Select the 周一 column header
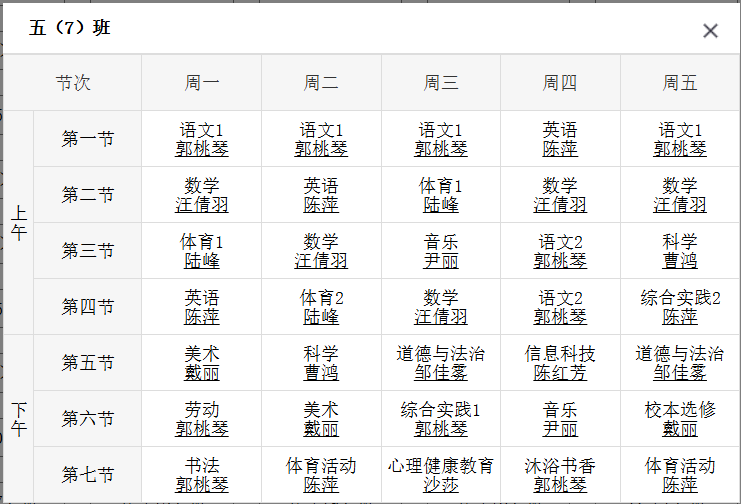 [x=202, y=83]
